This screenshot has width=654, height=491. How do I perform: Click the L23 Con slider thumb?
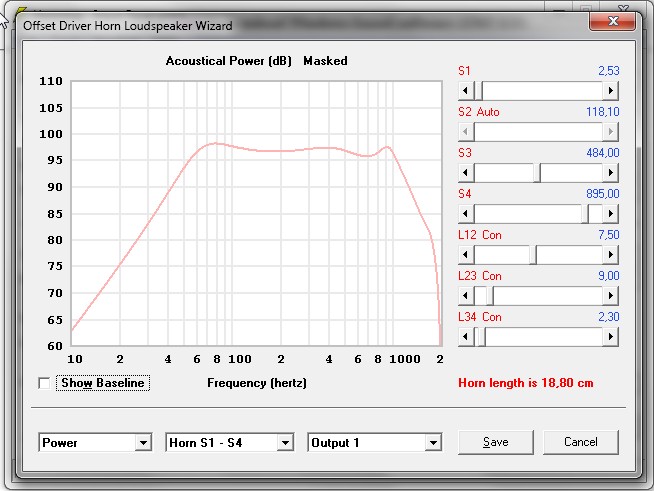(490, 296)
